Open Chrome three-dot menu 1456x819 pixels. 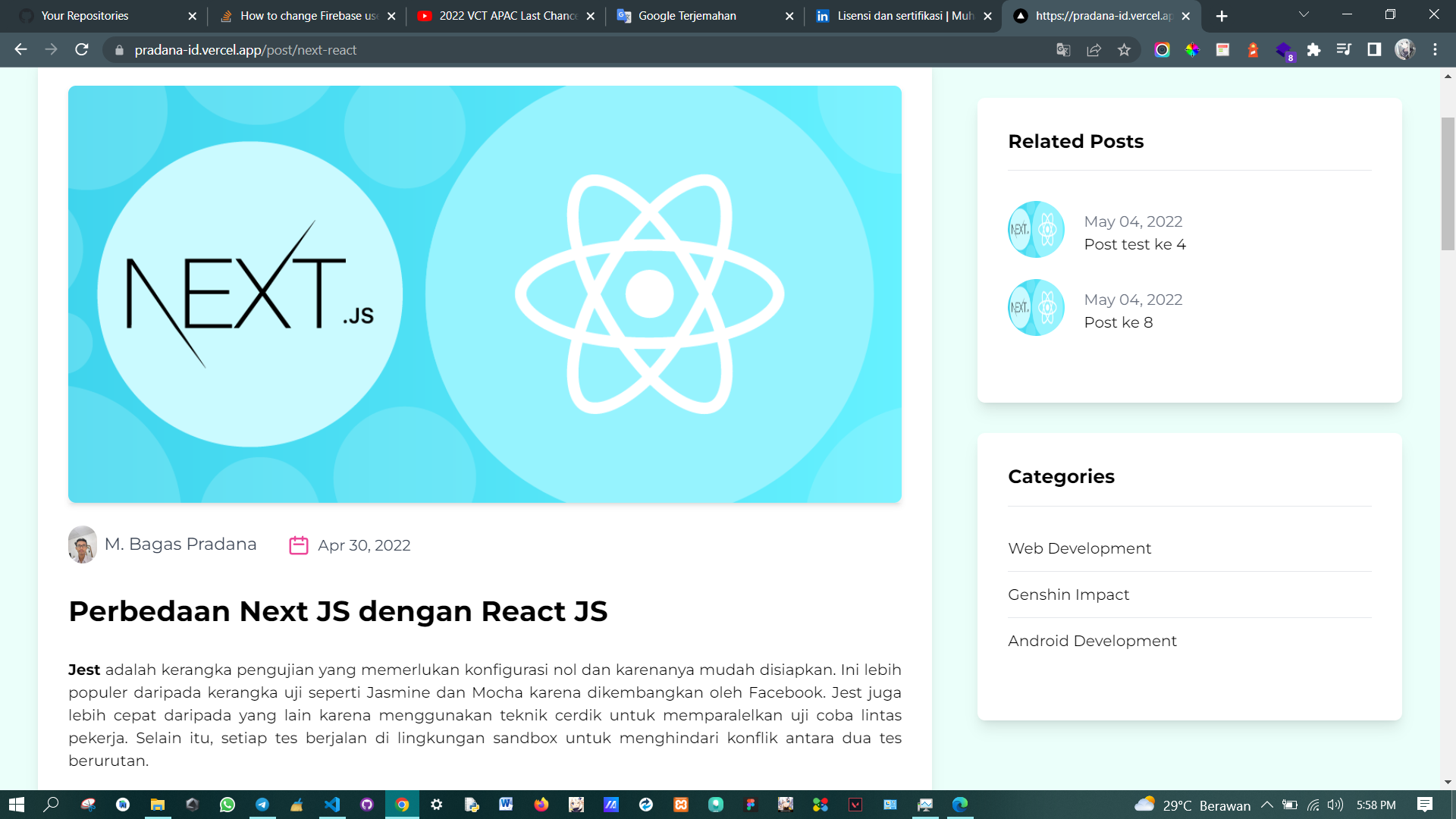[1435, 50]
